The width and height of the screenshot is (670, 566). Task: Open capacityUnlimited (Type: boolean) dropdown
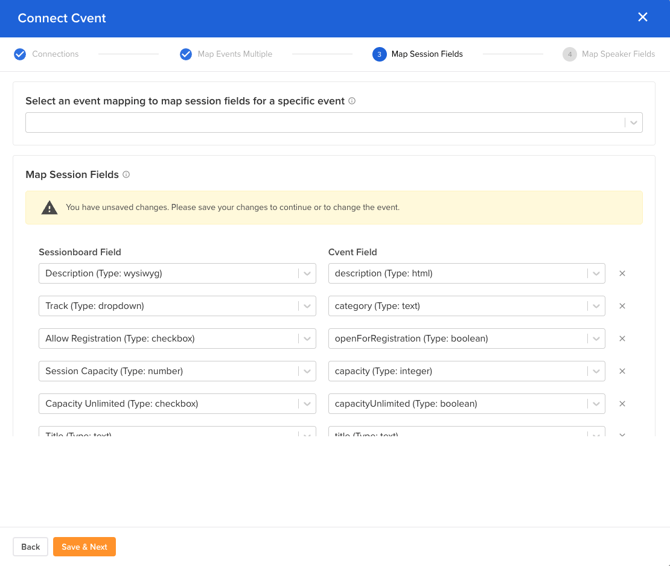(x=467, y=404)
